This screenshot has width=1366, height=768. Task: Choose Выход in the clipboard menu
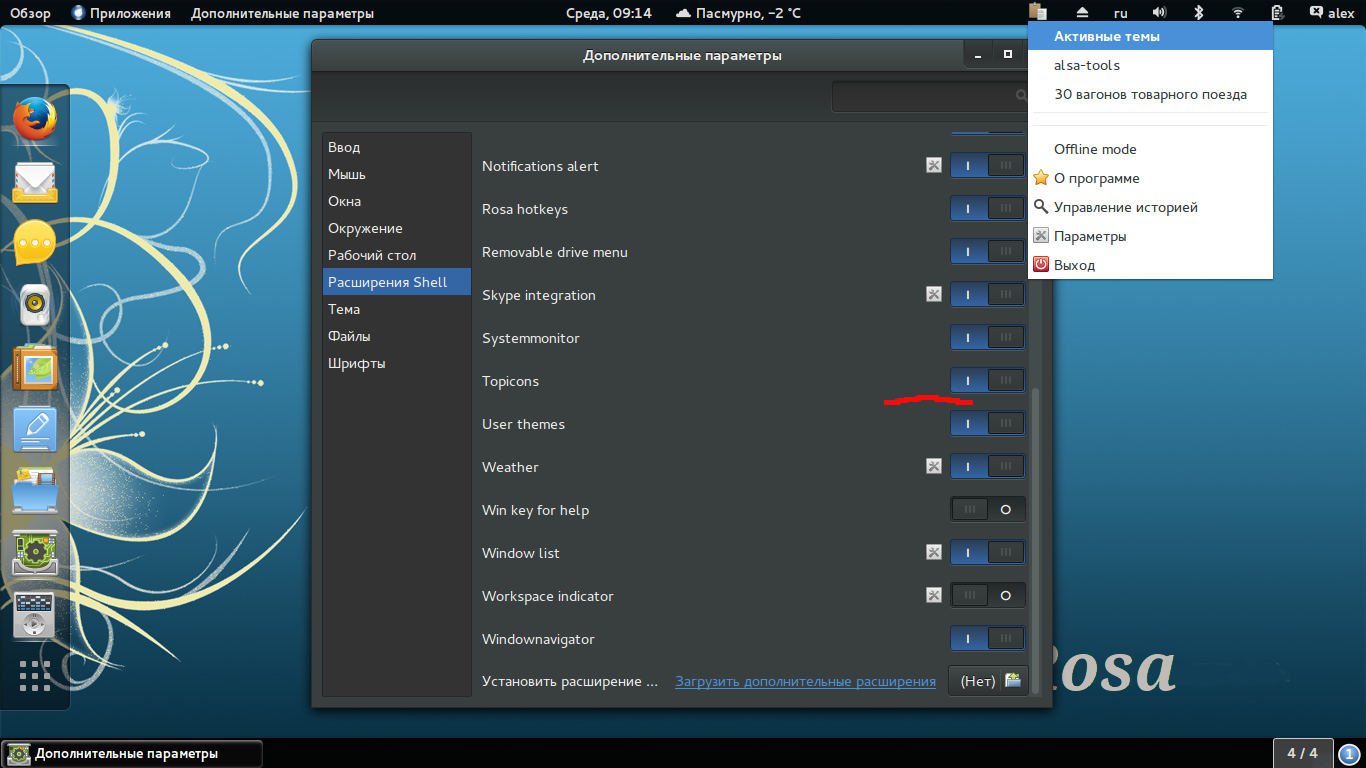pyautogui.click(x=1150, y=265)
